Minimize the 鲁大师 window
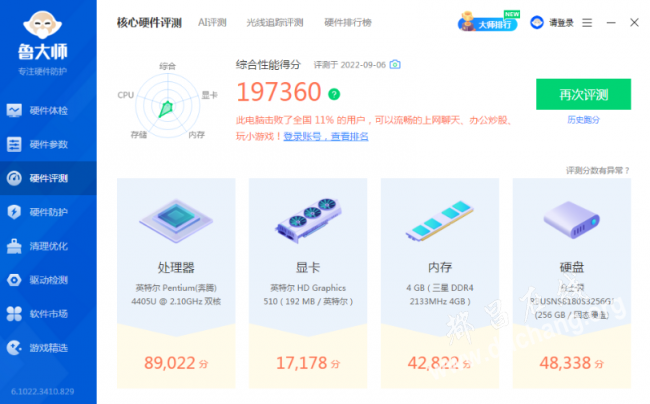This screenshot has height=404, width=650. (611, 23)
